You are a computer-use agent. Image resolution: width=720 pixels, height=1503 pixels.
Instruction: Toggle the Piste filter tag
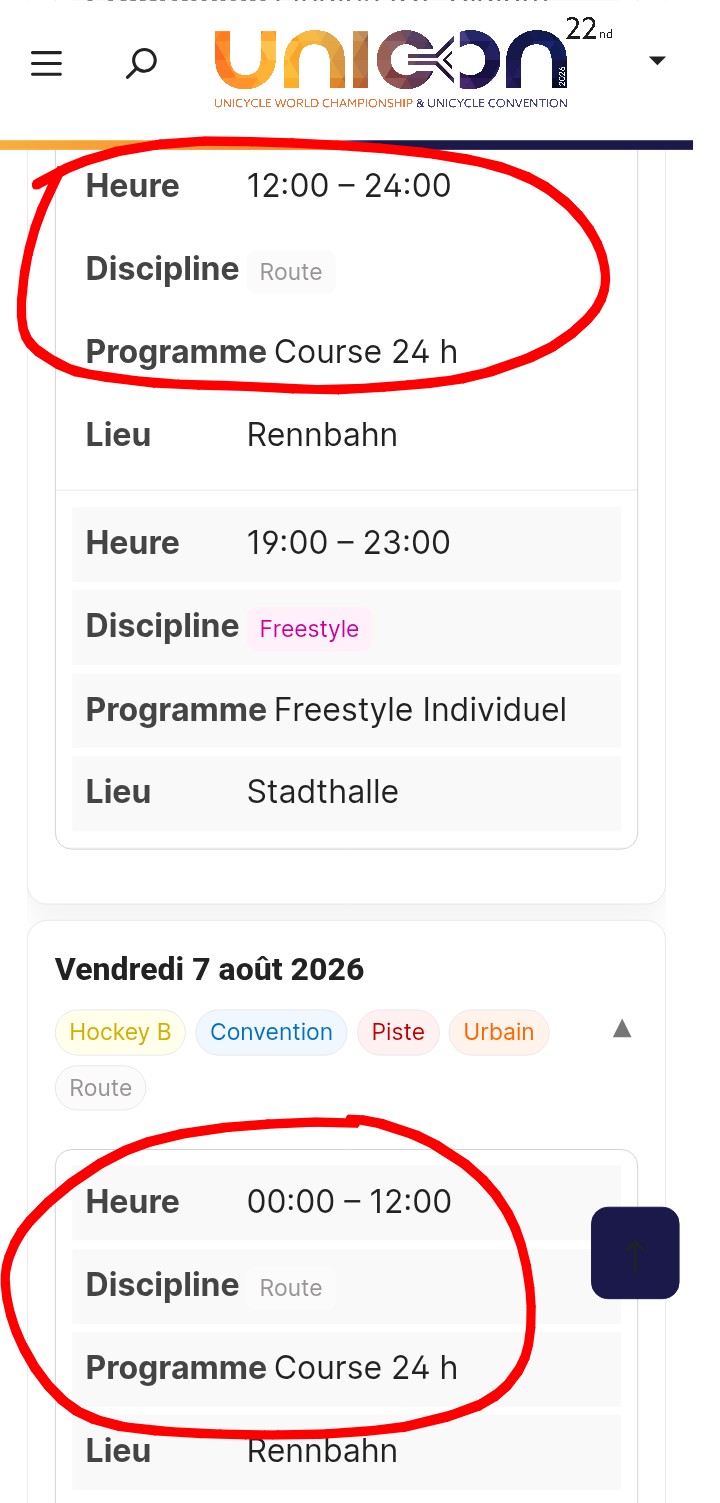point(398,1032)
